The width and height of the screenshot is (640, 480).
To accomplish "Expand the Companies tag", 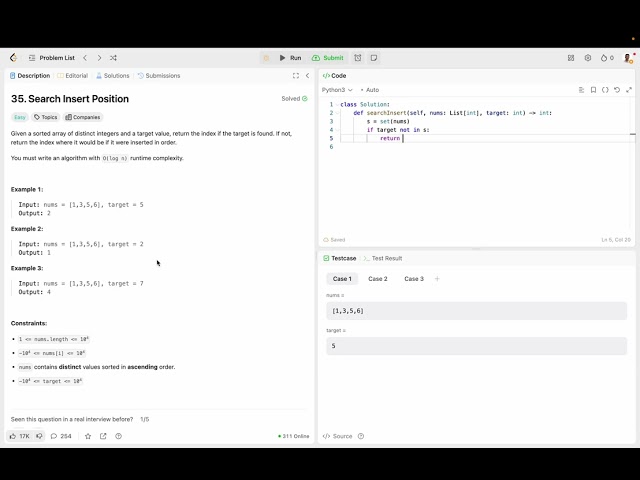I will (x=83, y=117).
